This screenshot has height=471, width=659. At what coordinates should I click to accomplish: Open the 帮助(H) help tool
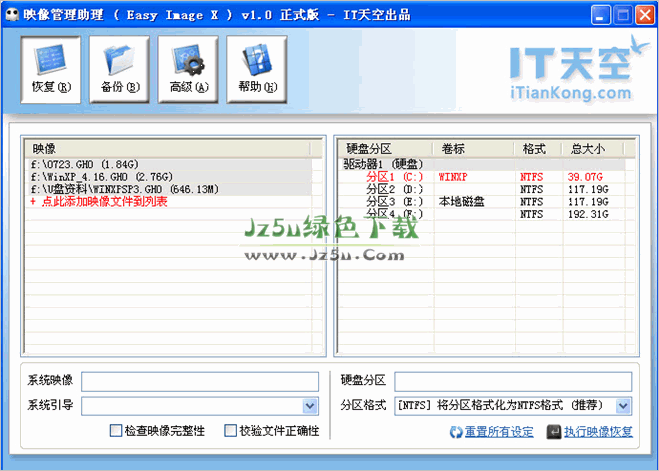[x=257, y=69]
